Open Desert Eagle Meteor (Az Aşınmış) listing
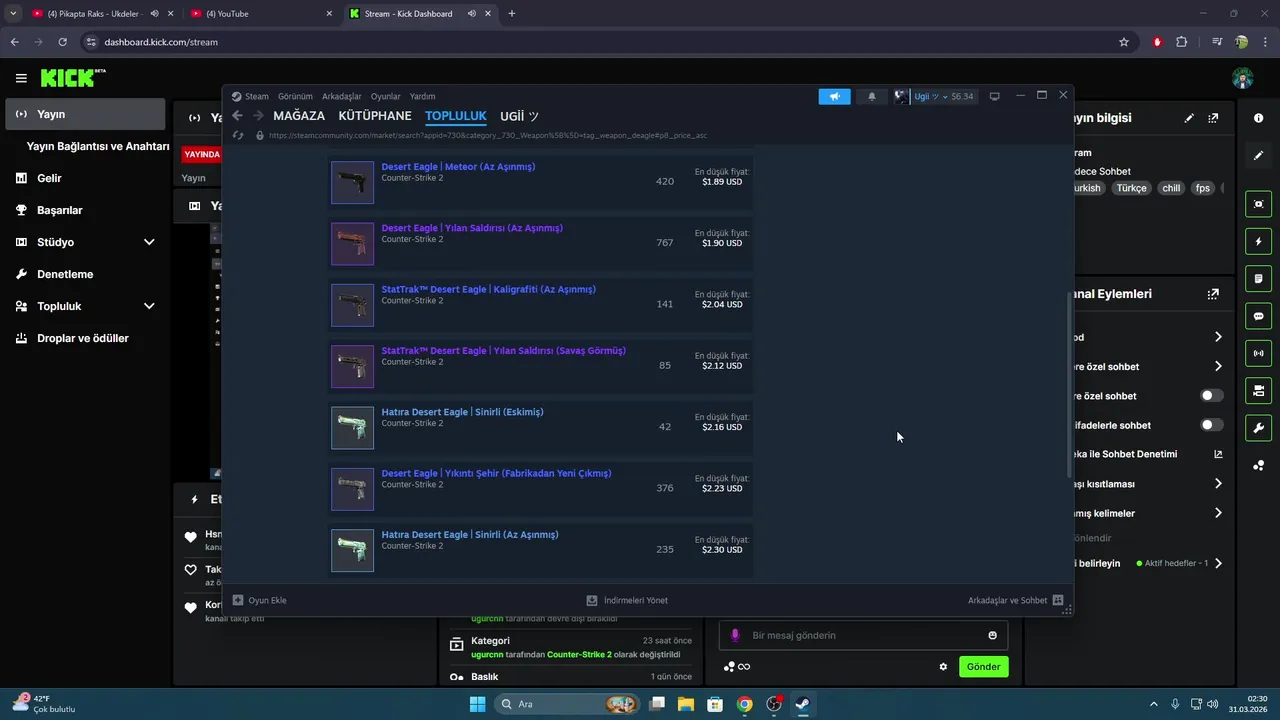Screen dimensions: 1280x720 pos(540,182)
